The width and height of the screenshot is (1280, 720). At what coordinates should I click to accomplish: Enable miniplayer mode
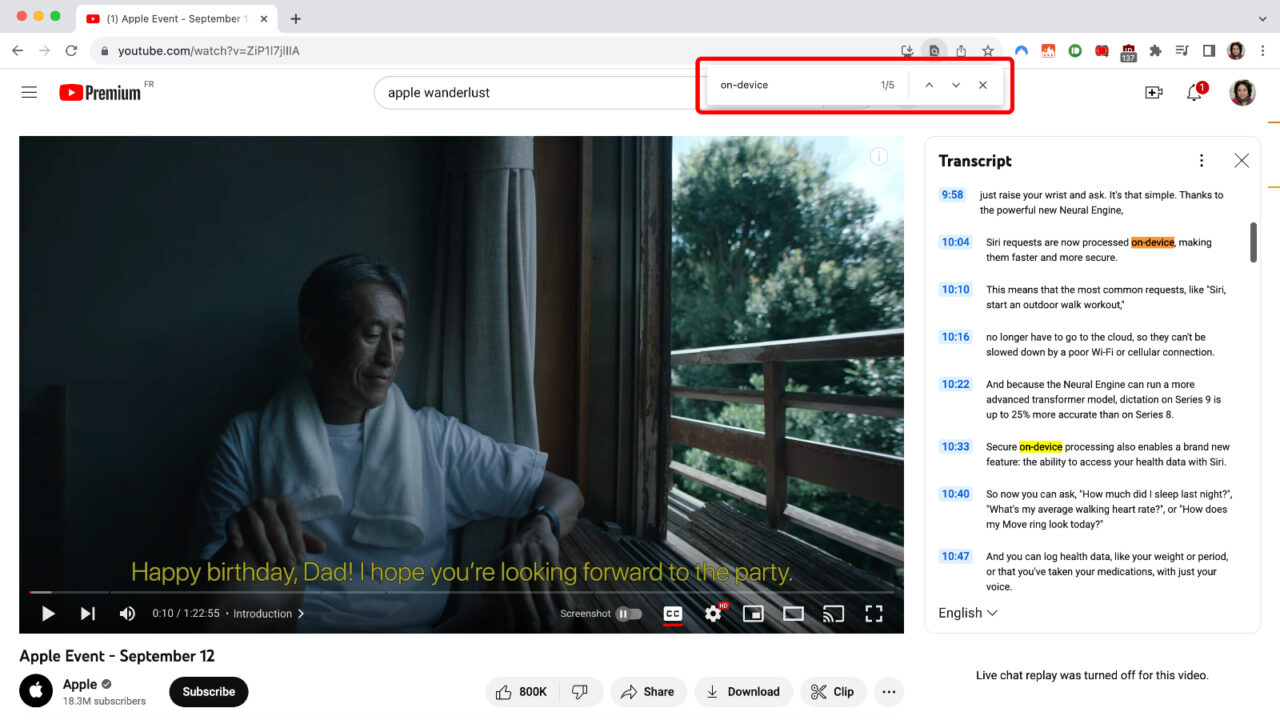click(753, 614)
